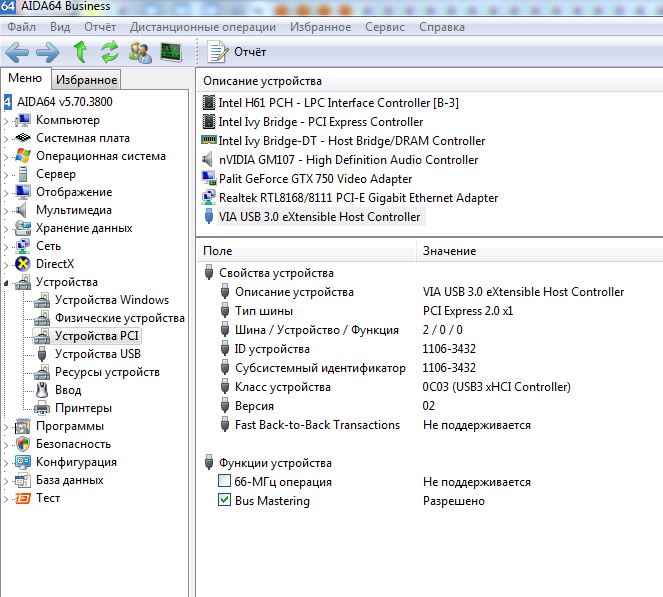Toggle the Bus Mastering checkbox

point(224,500)
